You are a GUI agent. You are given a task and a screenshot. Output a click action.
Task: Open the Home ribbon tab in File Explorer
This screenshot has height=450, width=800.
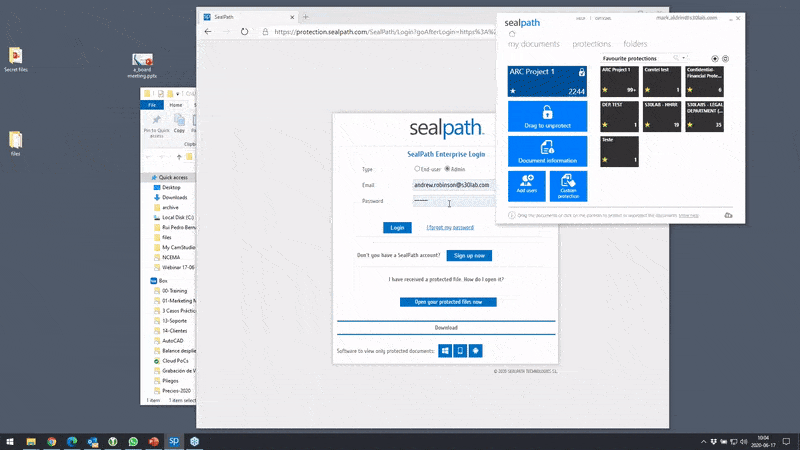point(176,105)
